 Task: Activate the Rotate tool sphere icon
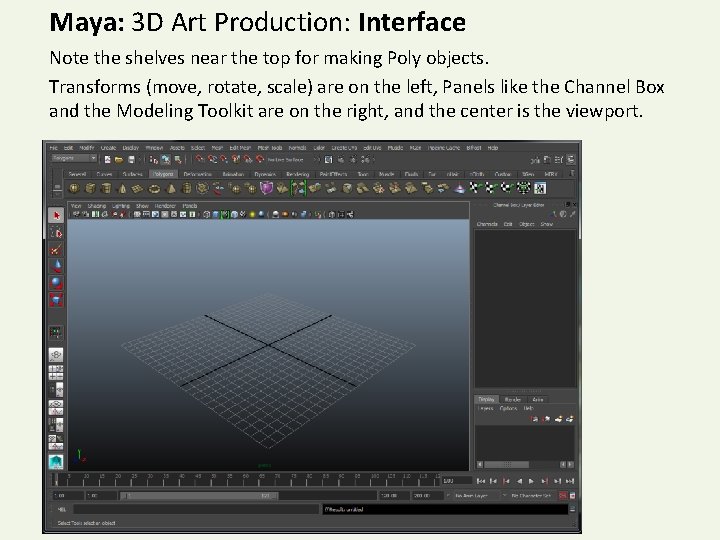[x=56, y=283]
